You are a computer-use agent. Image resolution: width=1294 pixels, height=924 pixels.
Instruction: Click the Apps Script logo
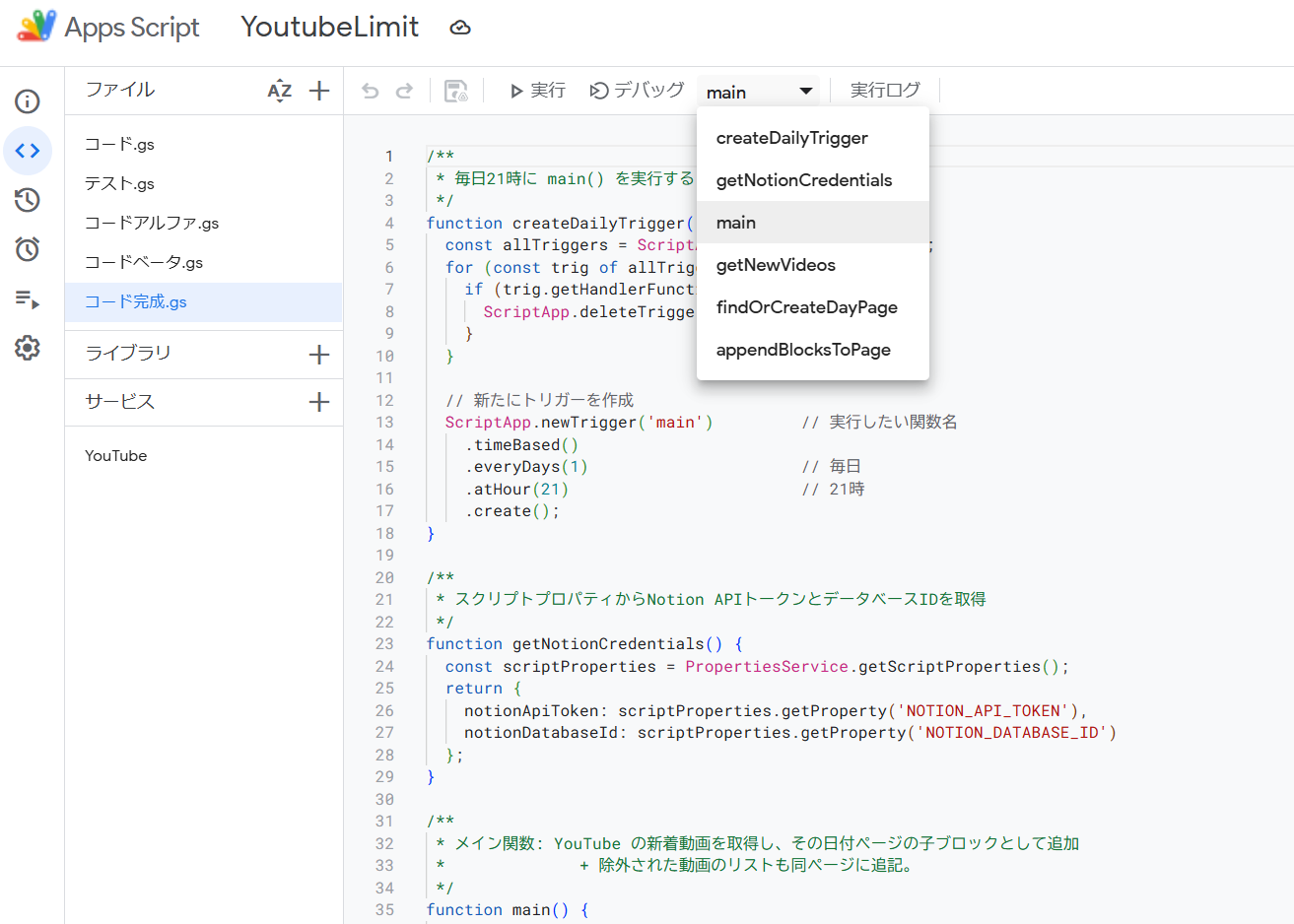(37, 27)
